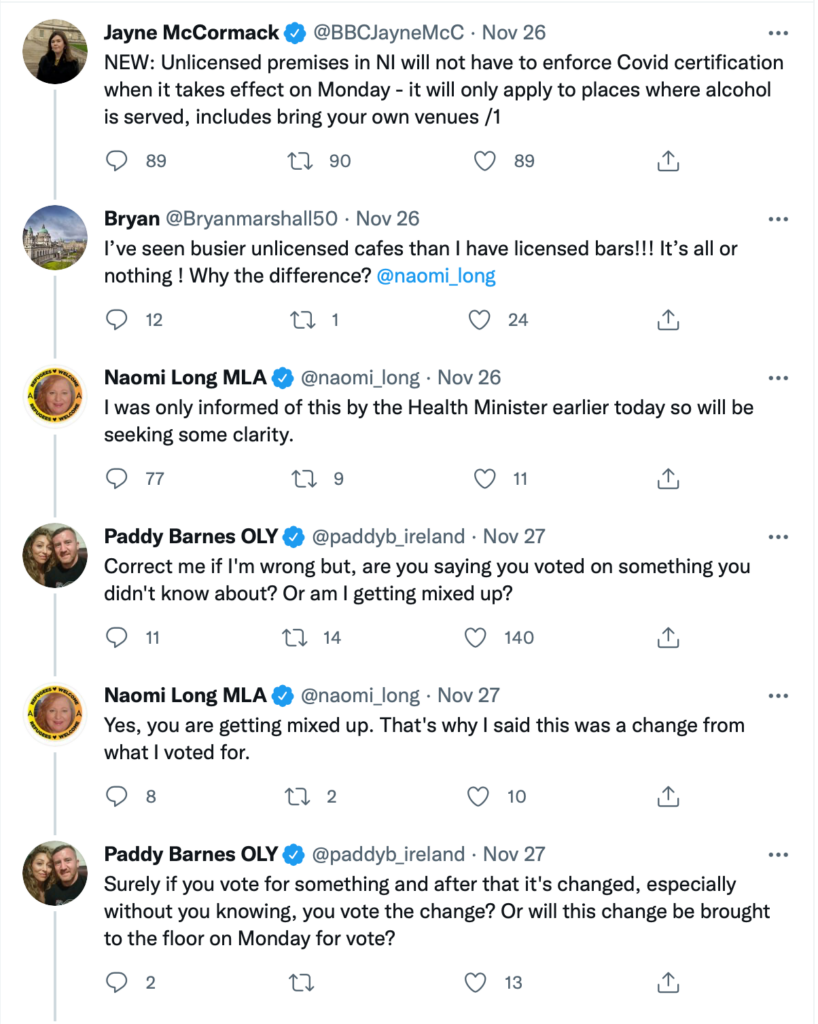Reply to Naomi Long's tweet with 77 replies
Viewport: 818px width, 1024px height.
[x=117, y=479]
